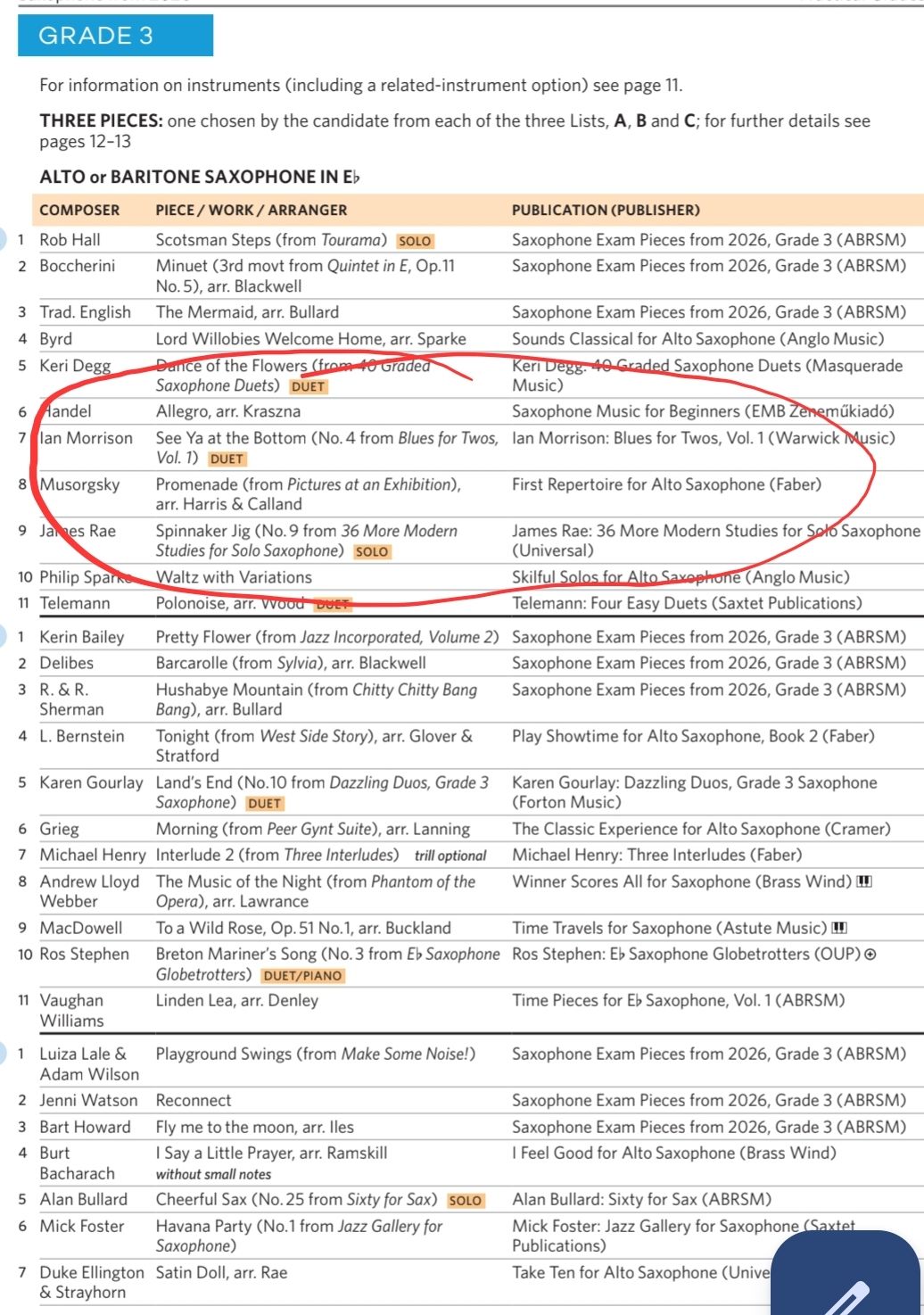Select Telemann: Four Easy Duets publication
This screenshot has width=924, height=1315.
[x=688, y=603]
